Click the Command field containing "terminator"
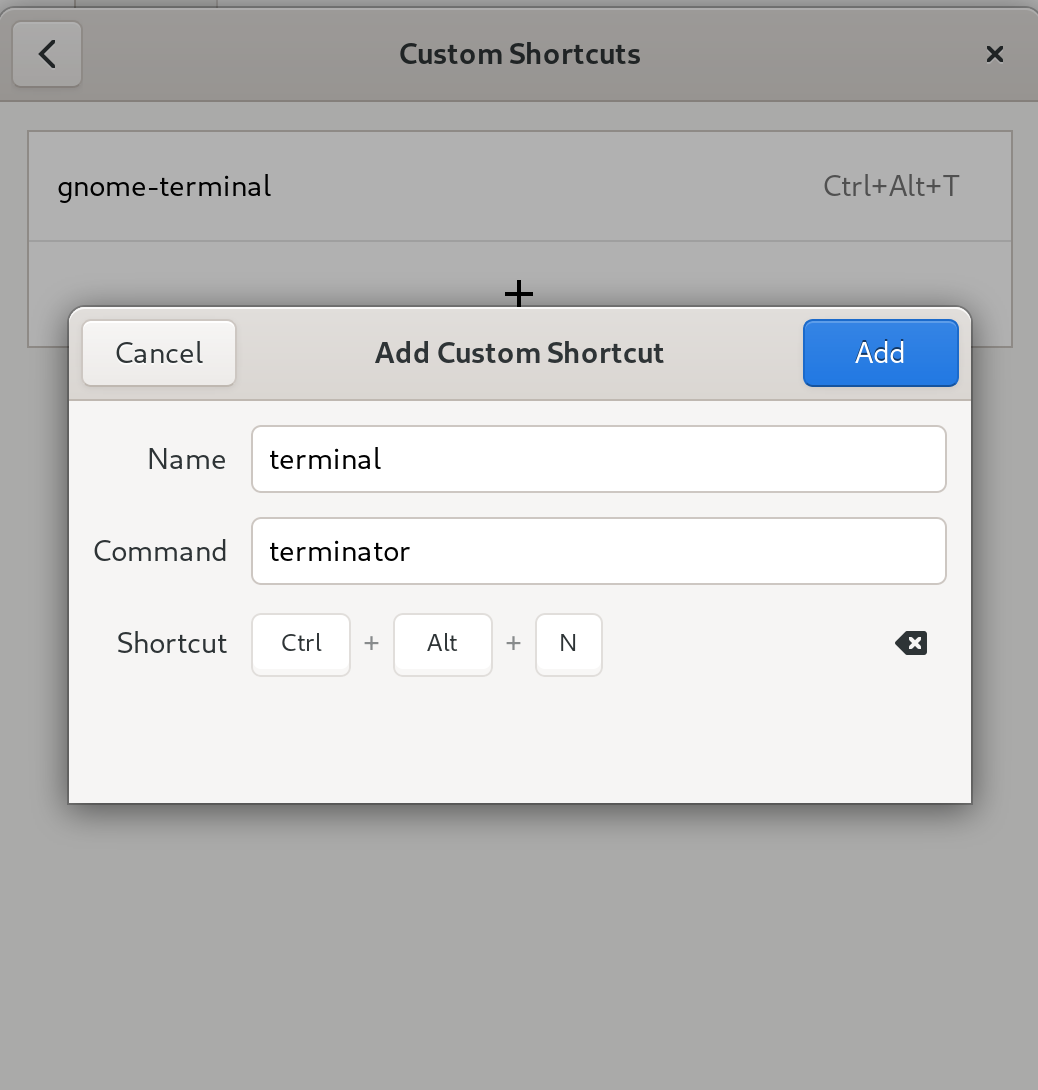 [x=598, y=551]
